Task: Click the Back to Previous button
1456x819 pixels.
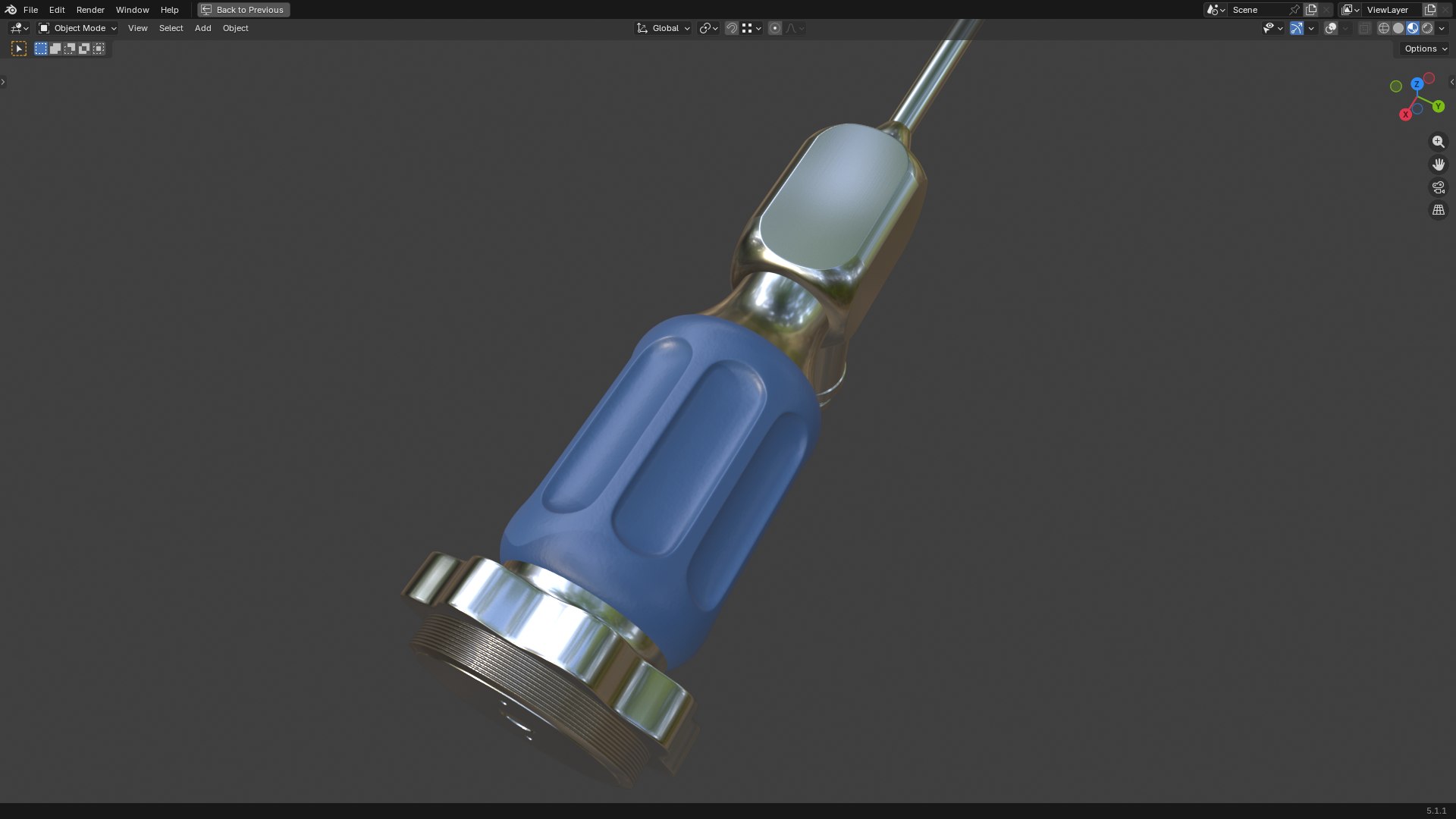Action: (243, 10)
